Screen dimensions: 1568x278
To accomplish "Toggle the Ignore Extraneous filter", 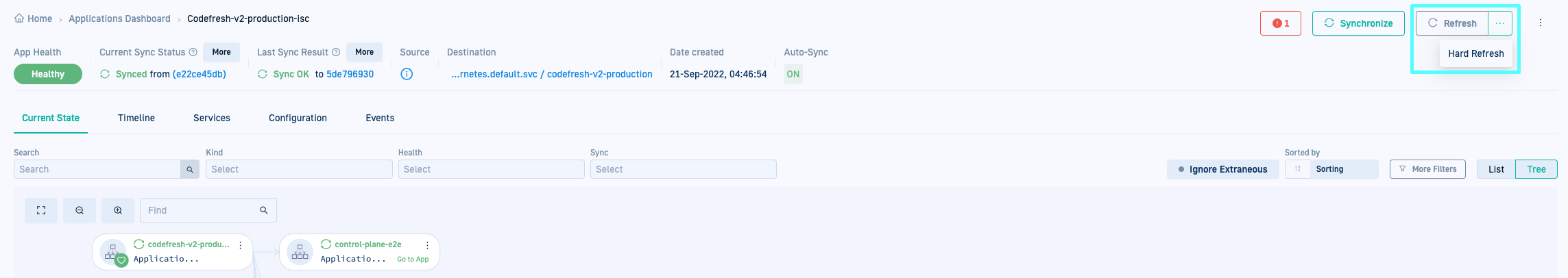I will pos(1222,169).
